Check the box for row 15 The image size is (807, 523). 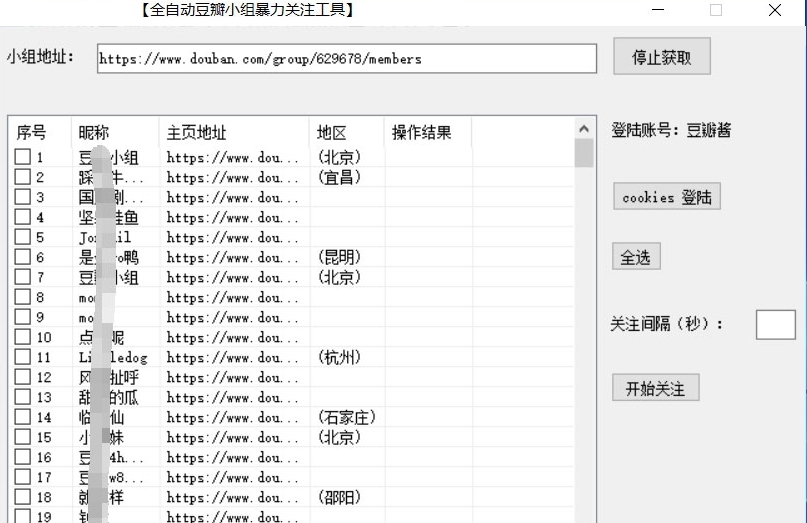23,437
